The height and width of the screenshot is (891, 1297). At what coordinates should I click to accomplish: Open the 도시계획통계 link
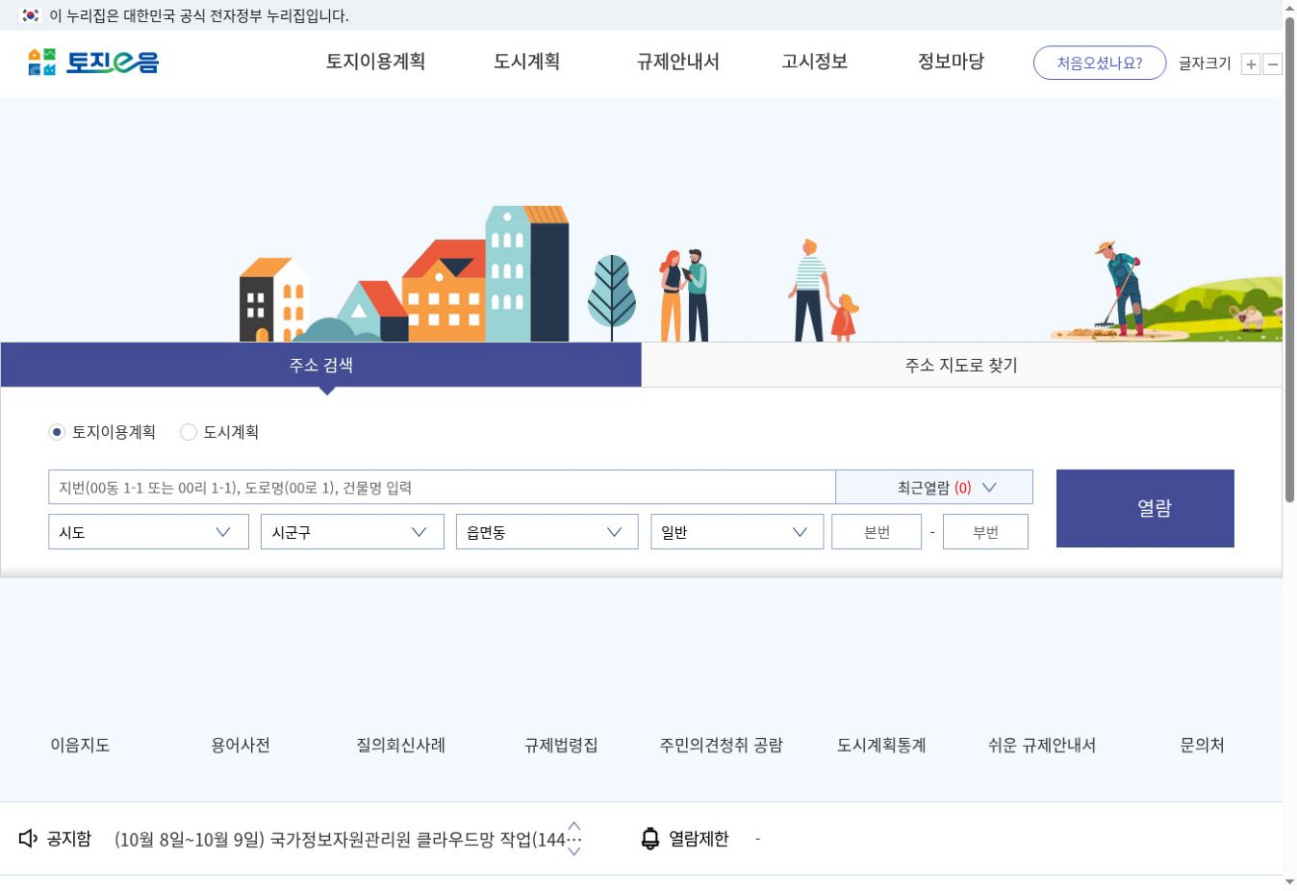click(x=881, y=745)
